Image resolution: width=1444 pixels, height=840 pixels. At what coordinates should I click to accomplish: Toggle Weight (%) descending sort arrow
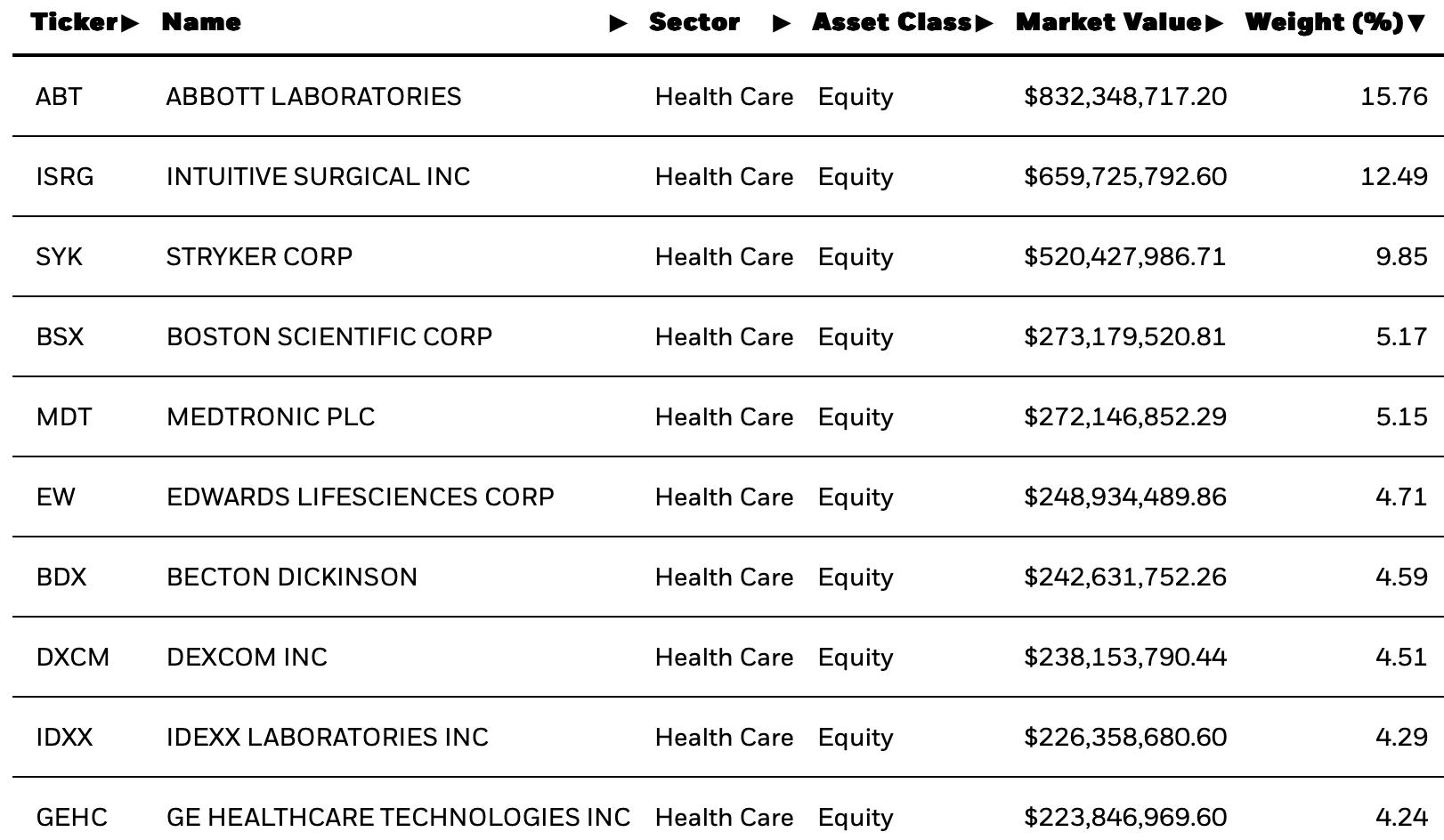1416,23
